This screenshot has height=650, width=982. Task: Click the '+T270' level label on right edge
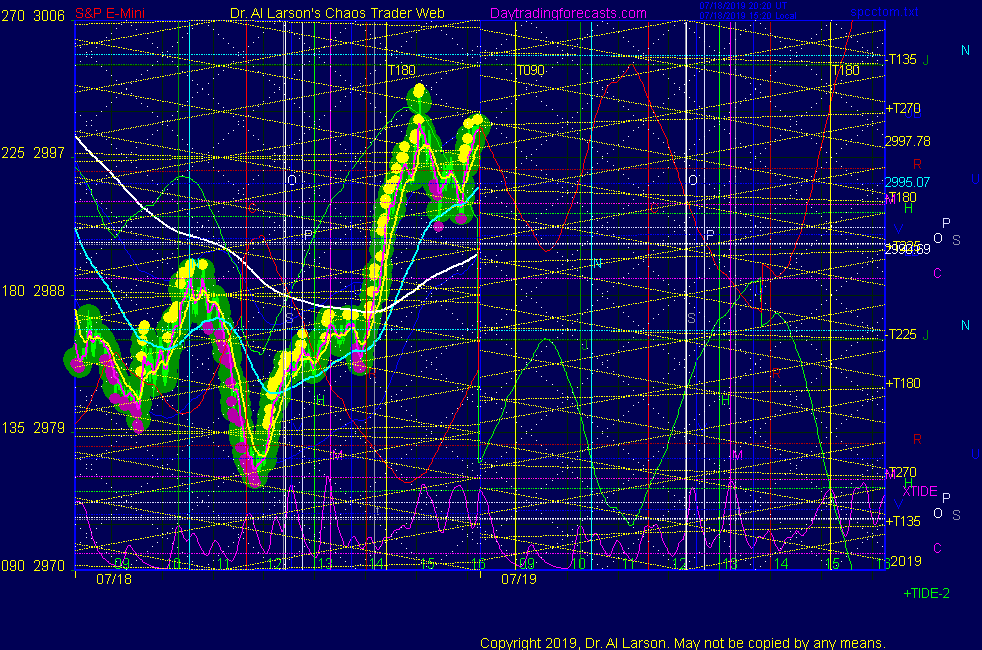[x=902, y=108]
